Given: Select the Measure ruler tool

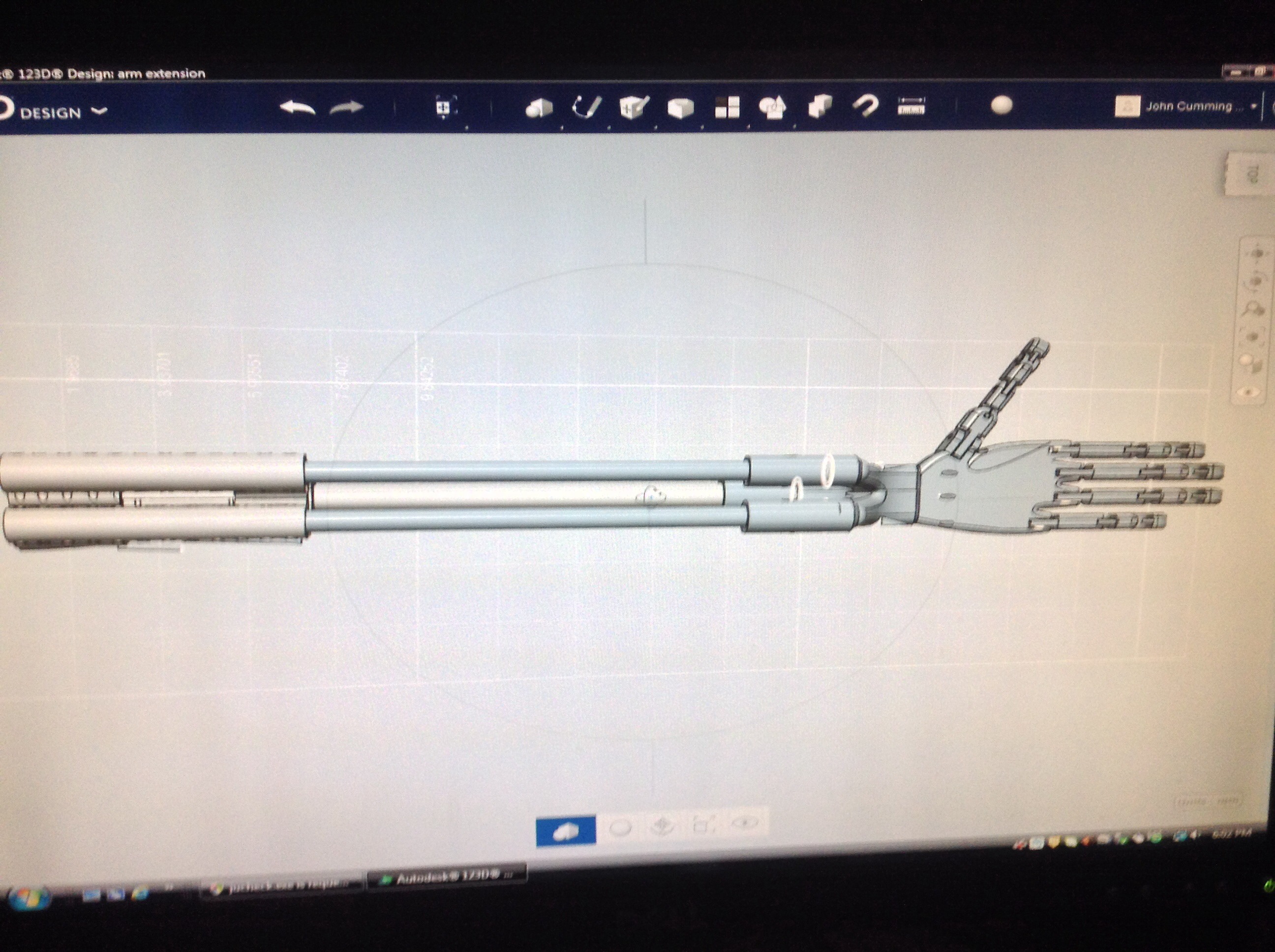Looking at the screenshot, I should point(911,107).
